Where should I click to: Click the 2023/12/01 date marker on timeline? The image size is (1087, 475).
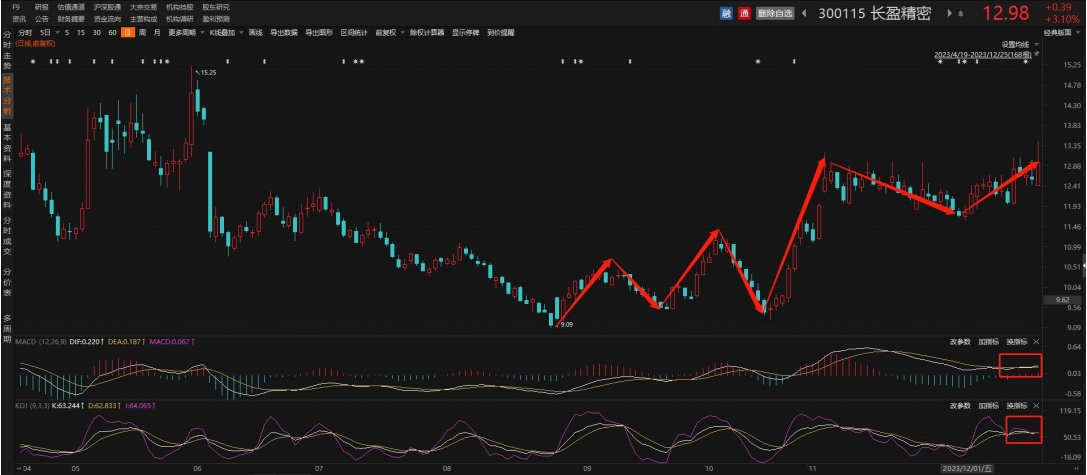(x=967, y=467)
